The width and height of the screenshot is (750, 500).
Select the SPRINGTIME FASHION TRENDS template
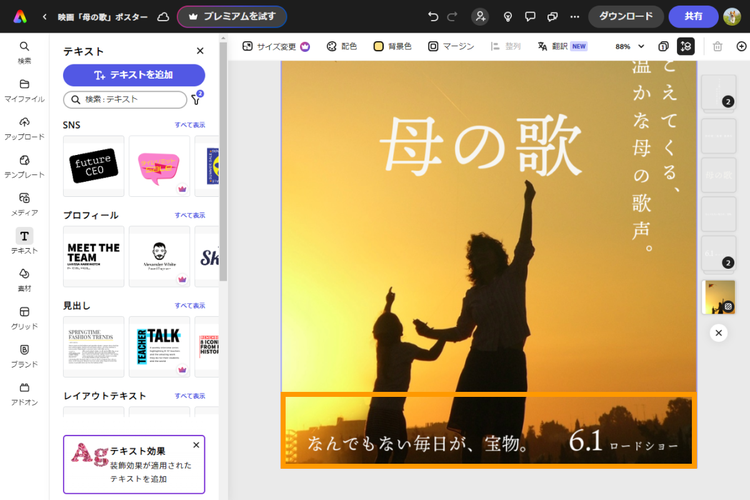[x=94, y=347]
